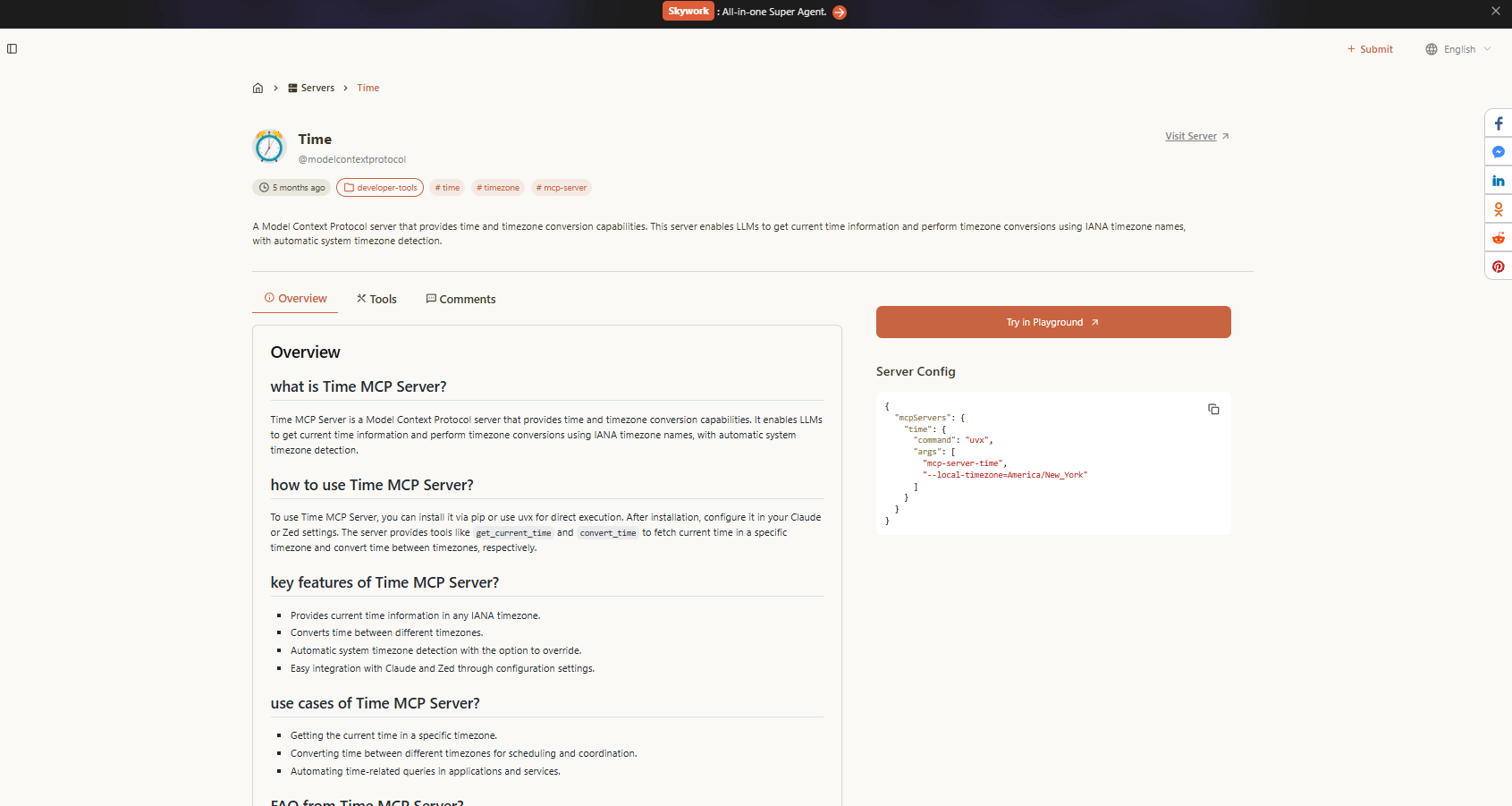1512x806 pixels.
Task: Click the 'Overview' section heading
Action: 306,352
